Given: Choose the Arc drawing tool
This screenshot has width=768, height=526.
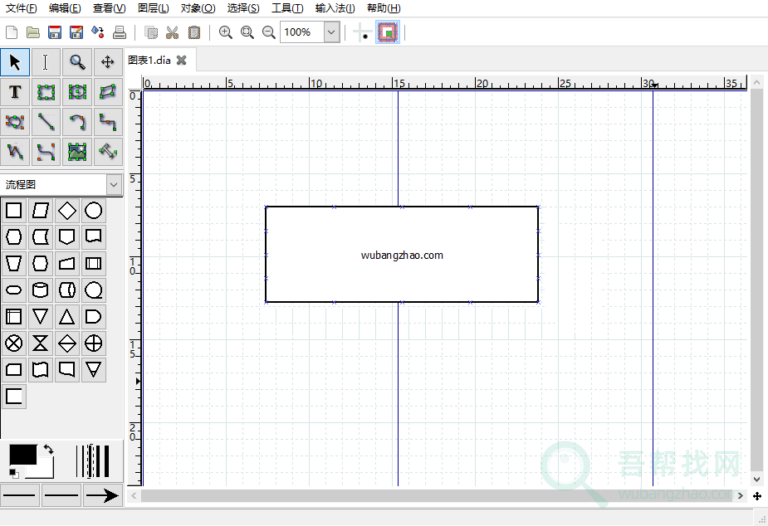Looking at the screenshot, I should coord(77,122).
